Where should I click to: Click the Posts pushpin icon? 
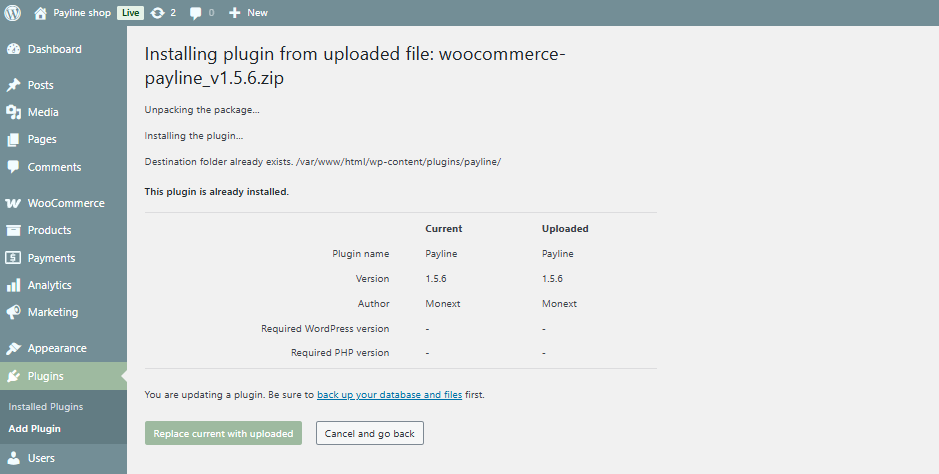tap(14, 85)
